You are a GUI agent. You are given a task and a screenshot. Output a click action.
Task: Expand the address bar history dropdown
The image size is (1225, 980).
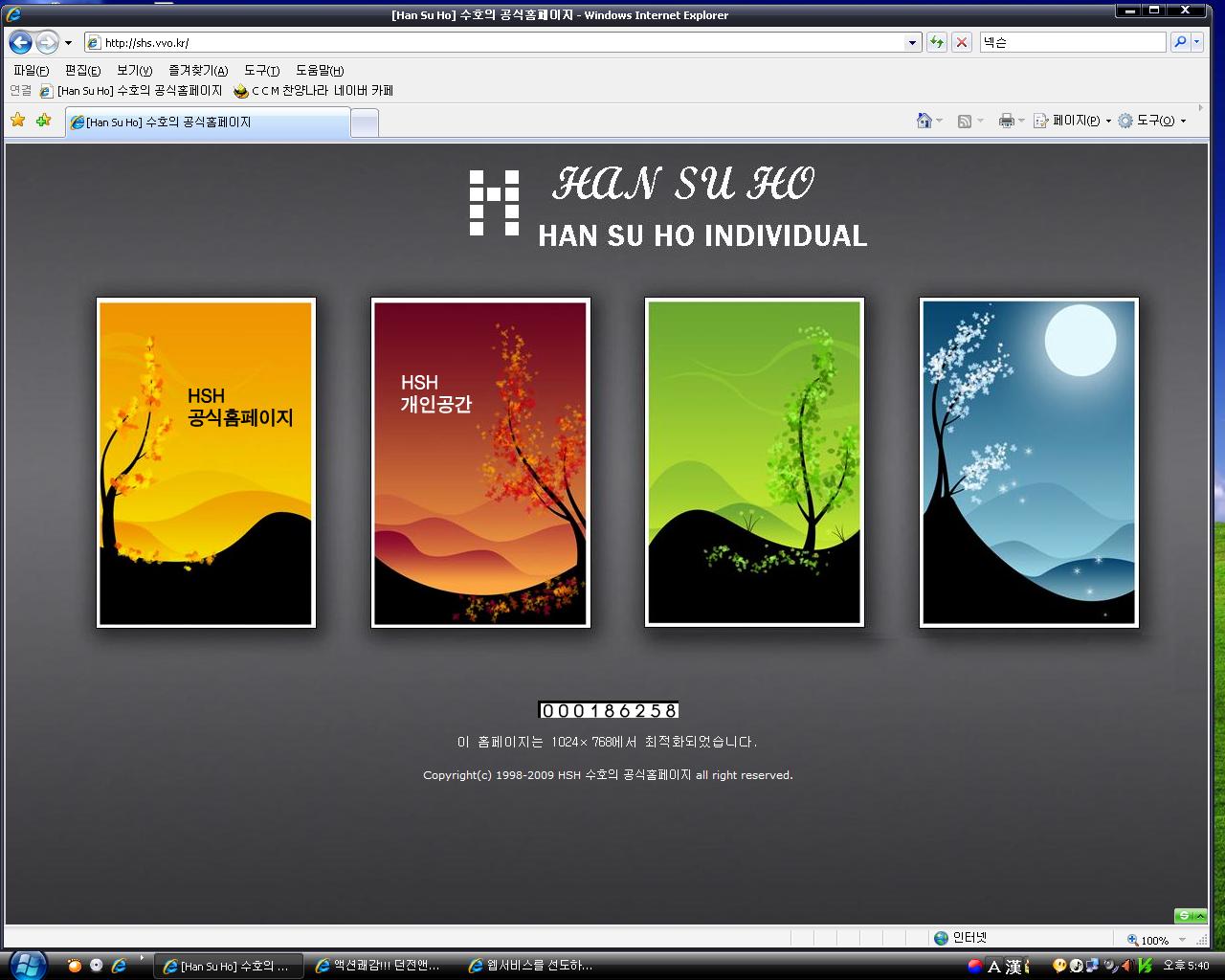coord(912,42)
